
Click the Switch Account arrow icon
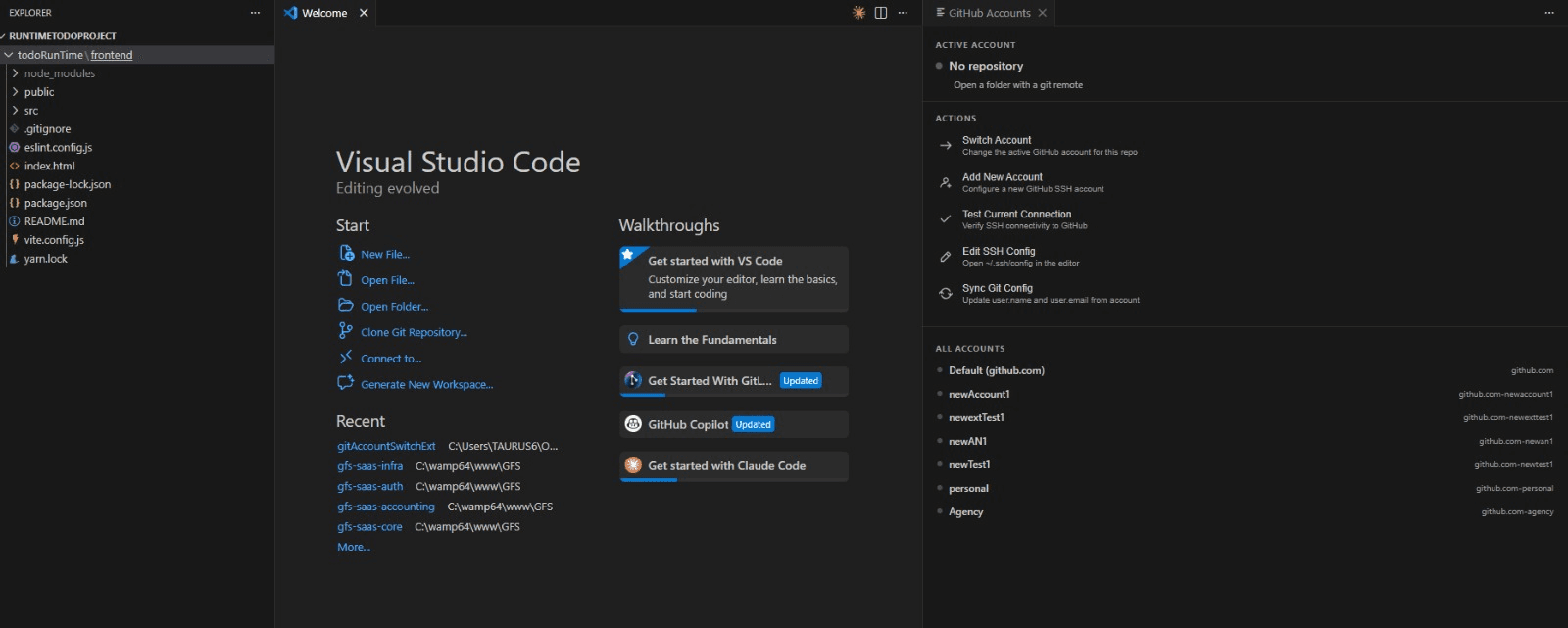(945, 146)
